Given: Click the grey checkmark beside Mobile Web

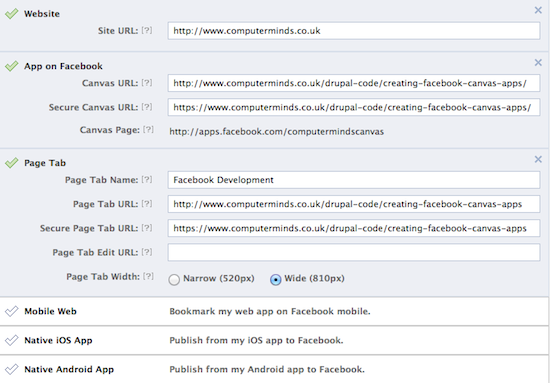Looking at the screenshot, I should tap(12, 311).
